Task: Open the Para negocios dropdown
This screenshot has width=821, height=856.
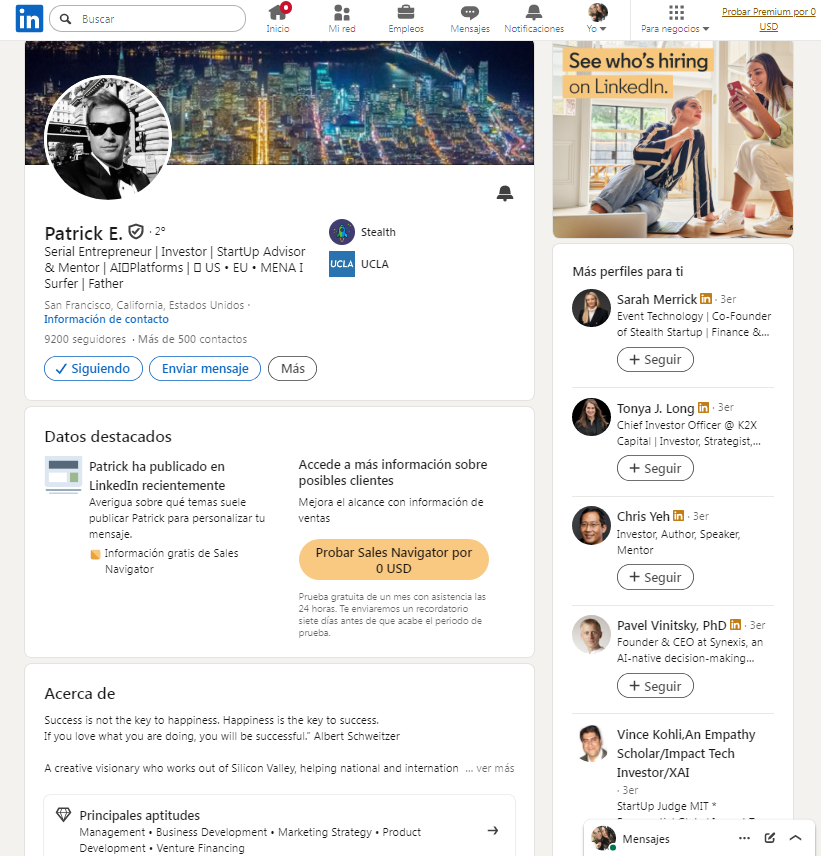Action: tap(675, 19)
